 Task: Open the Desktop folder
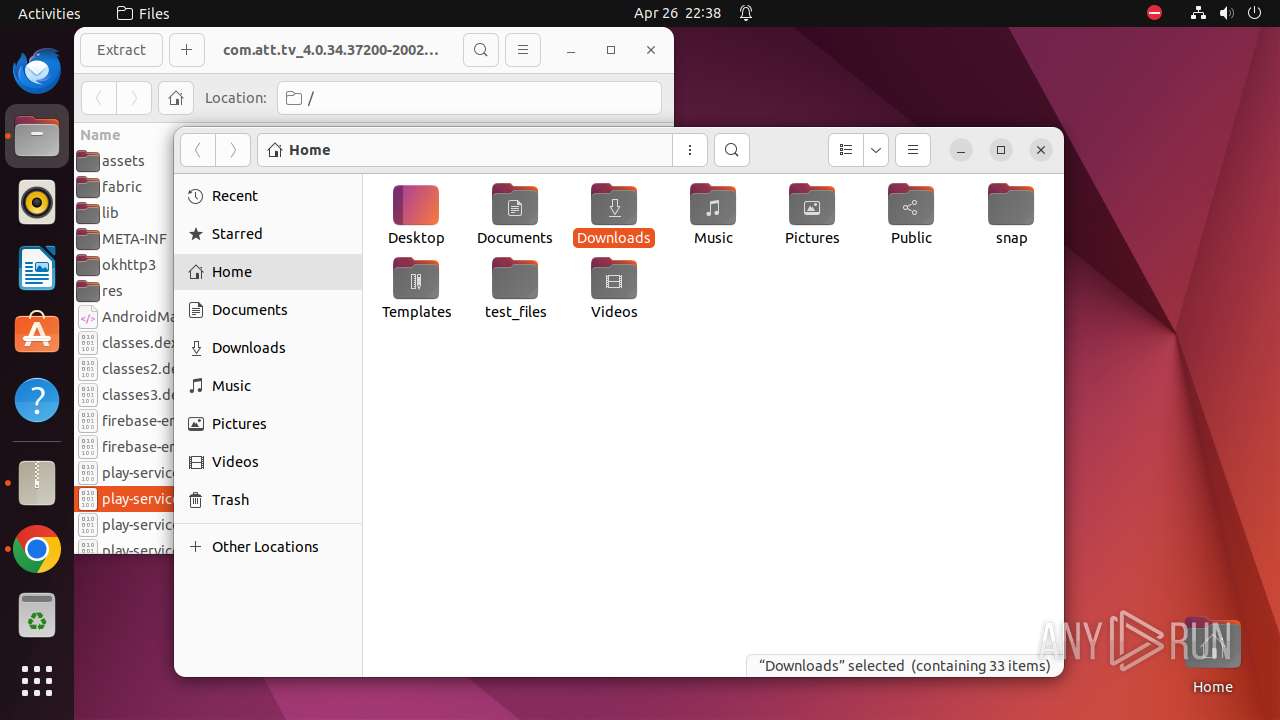point(416,215)
